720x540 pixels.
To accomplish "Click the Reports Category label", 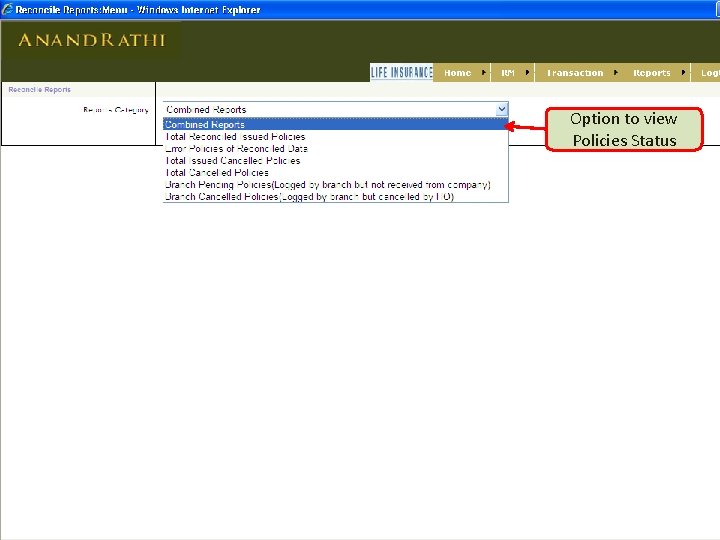I will pyautogui.click(x=116, y=110).
